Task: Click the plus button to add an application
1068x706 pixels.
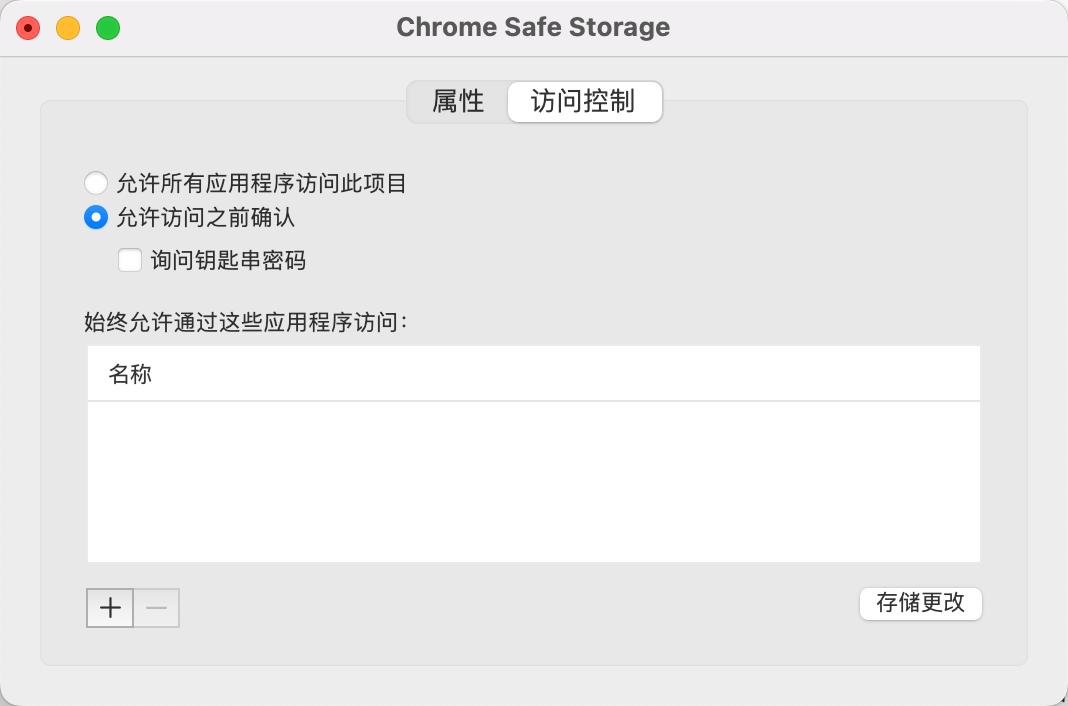Action: click(109, 607)
